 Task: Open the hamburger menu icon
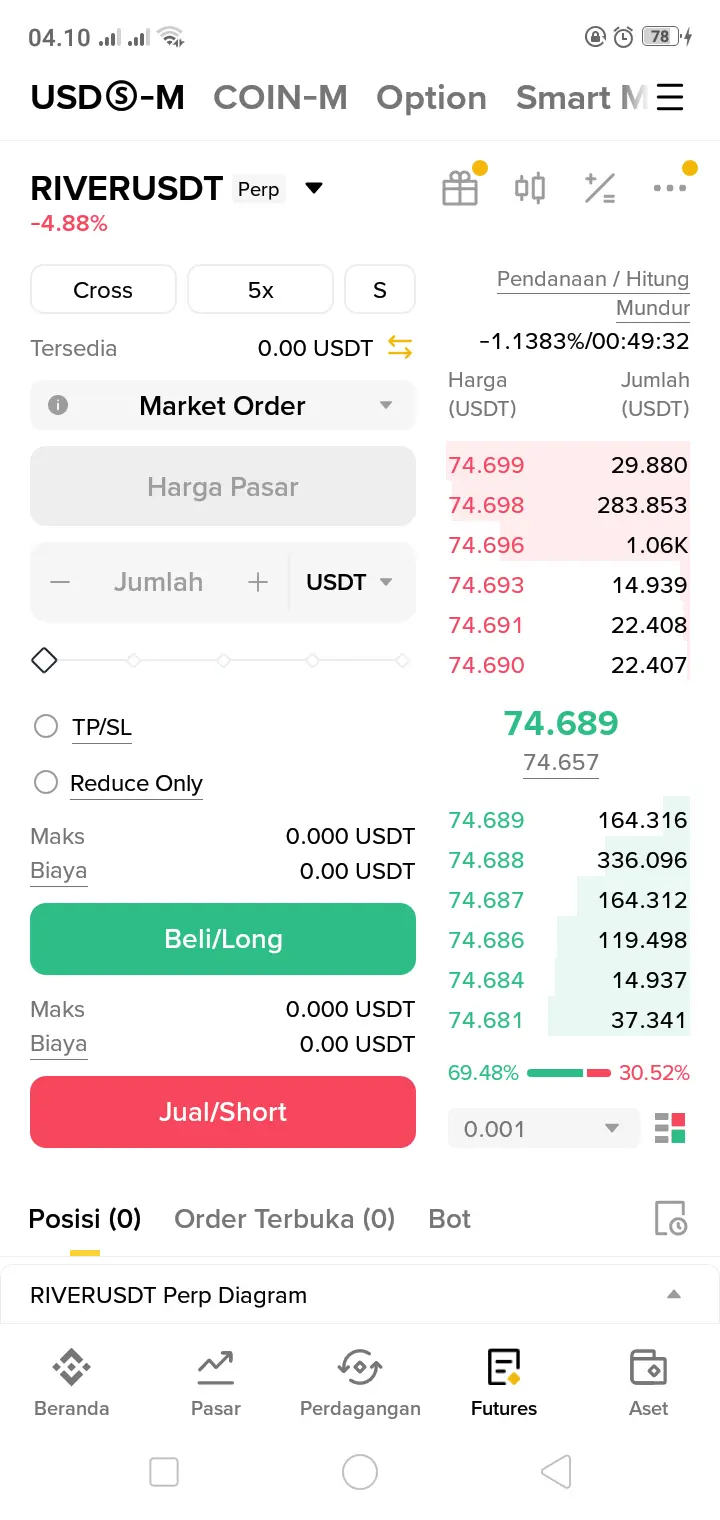coord(670,97)
